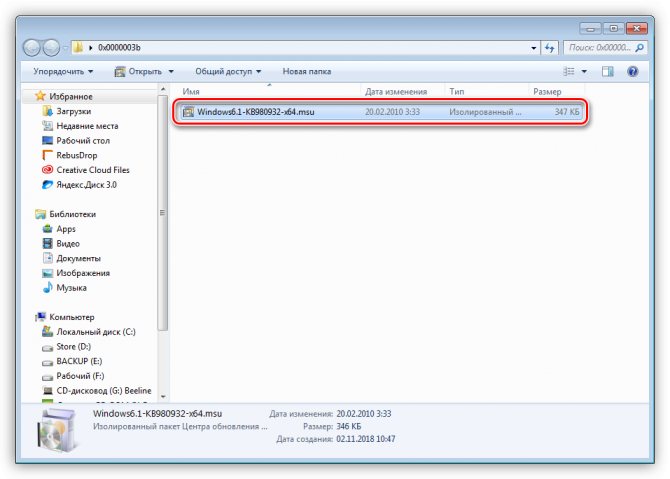
Task: Select Библиотеки in navigation pane
Action: 73,214
